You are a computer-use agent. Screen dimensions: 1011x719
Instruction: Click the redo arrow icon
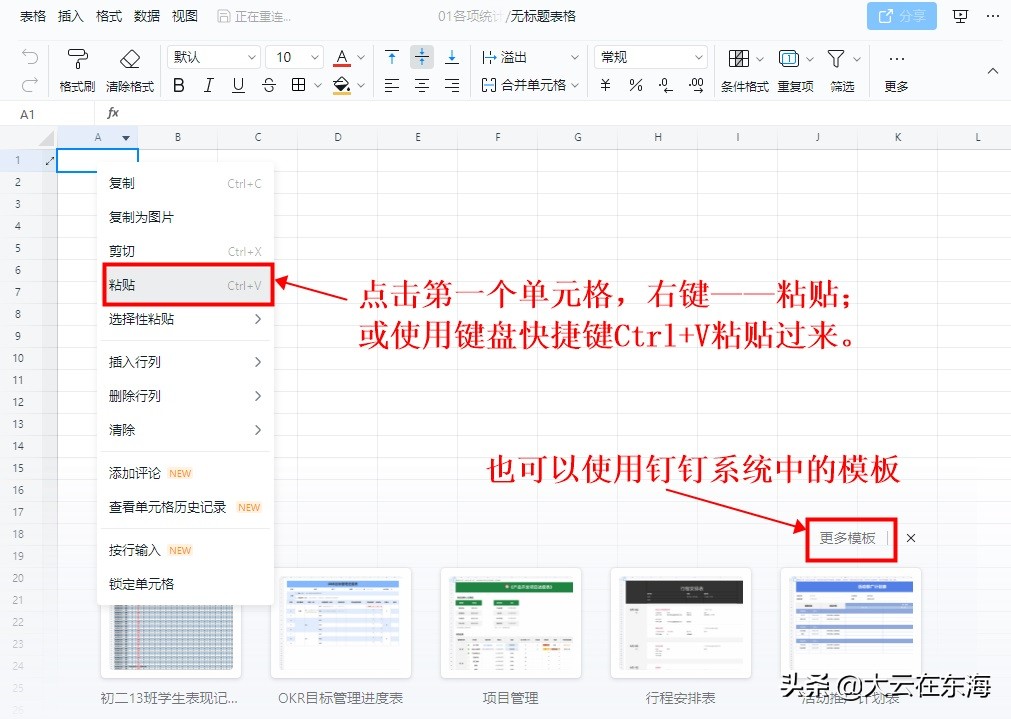(30, 84)
